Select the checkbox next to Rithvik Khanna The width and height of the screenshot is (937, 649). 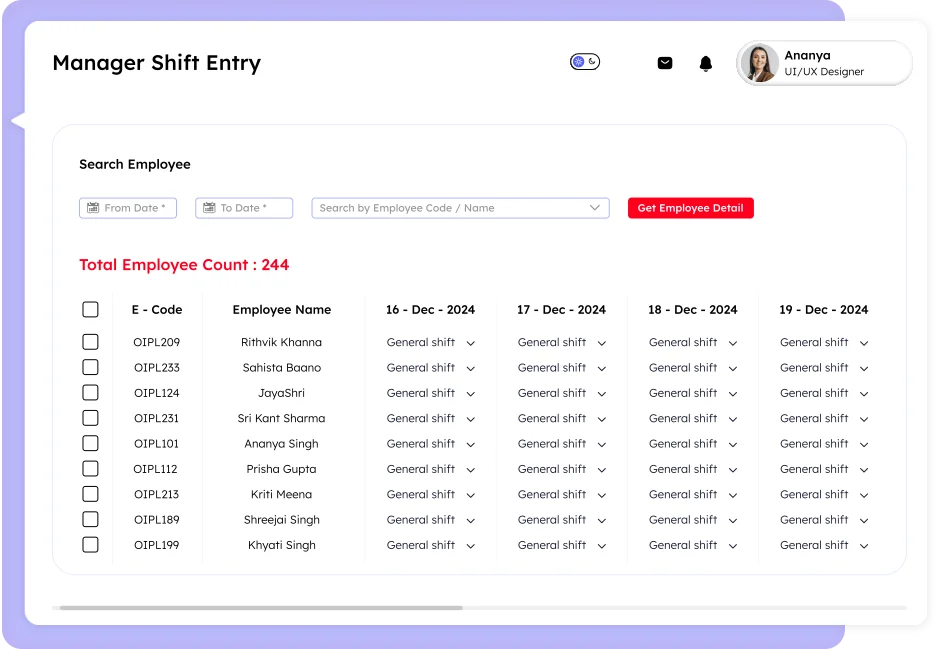coord(90,342)
